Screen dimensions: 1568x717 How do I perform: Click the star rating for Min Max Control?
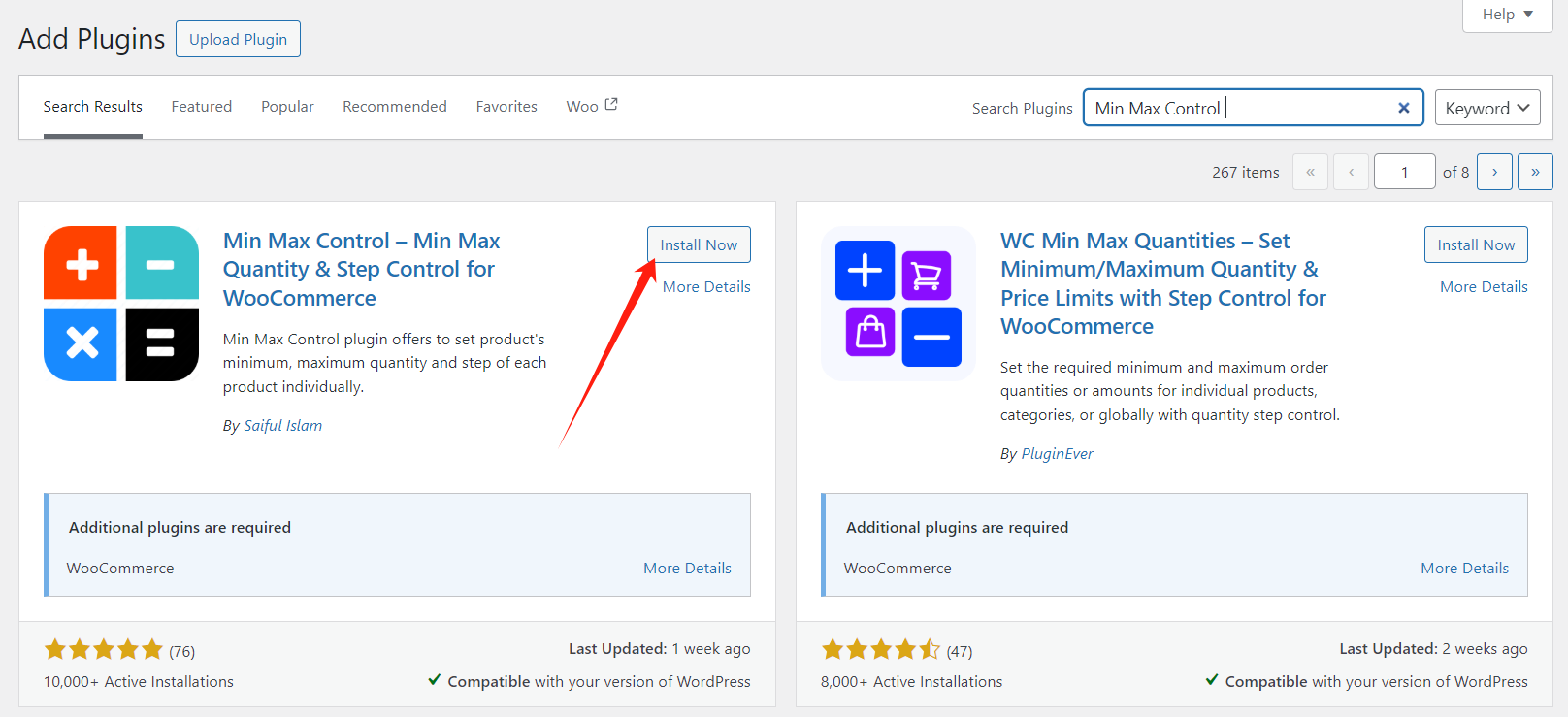click(104, 650)
